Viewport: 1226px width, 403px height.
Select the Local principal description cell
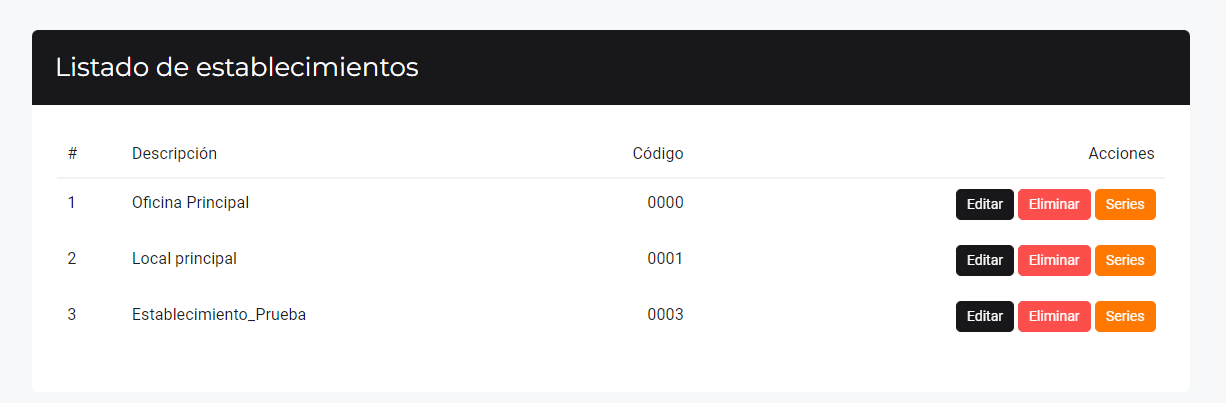coord(184,258)
